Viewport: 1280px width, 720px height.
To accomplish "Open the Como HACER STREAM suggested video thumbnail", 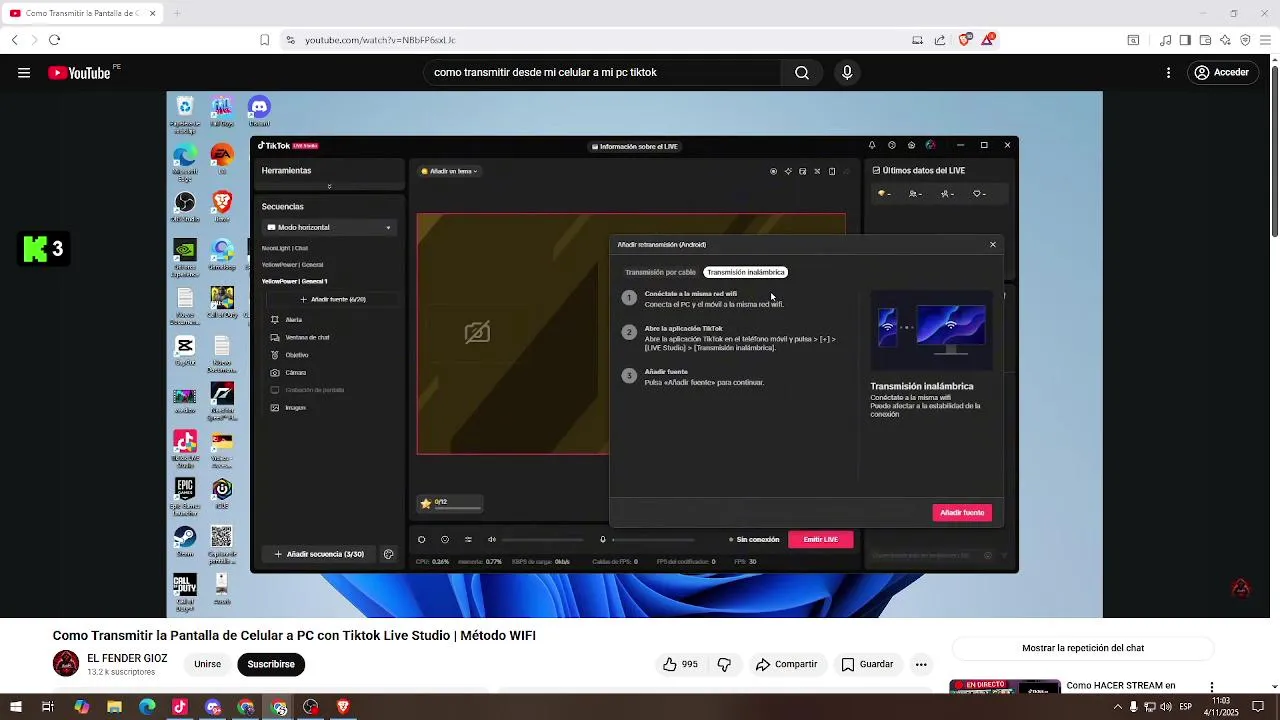I will [x=1005, y=686].
